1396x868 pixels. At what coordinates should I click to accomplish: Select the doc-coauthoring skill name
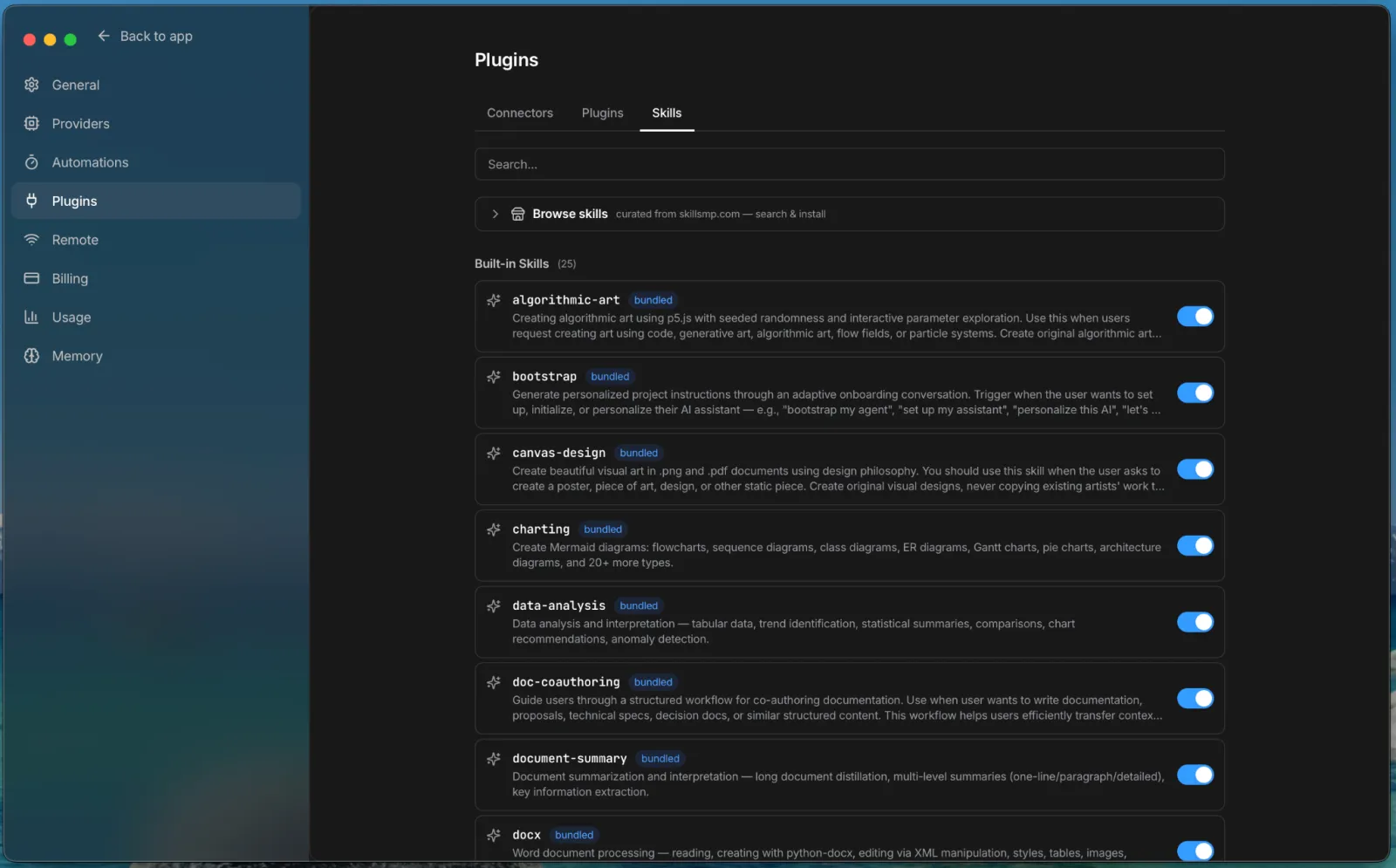tap(565, 682)
